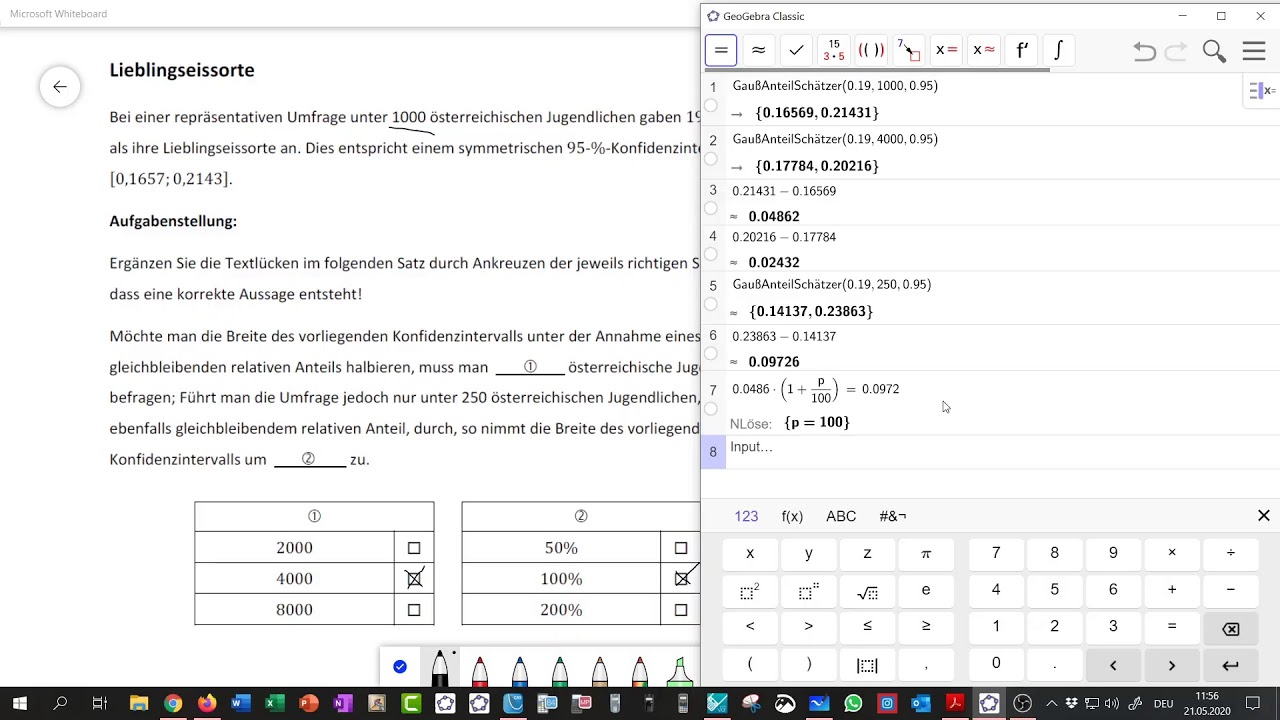Click result 0.09726 in row 6

coord(774,362)
